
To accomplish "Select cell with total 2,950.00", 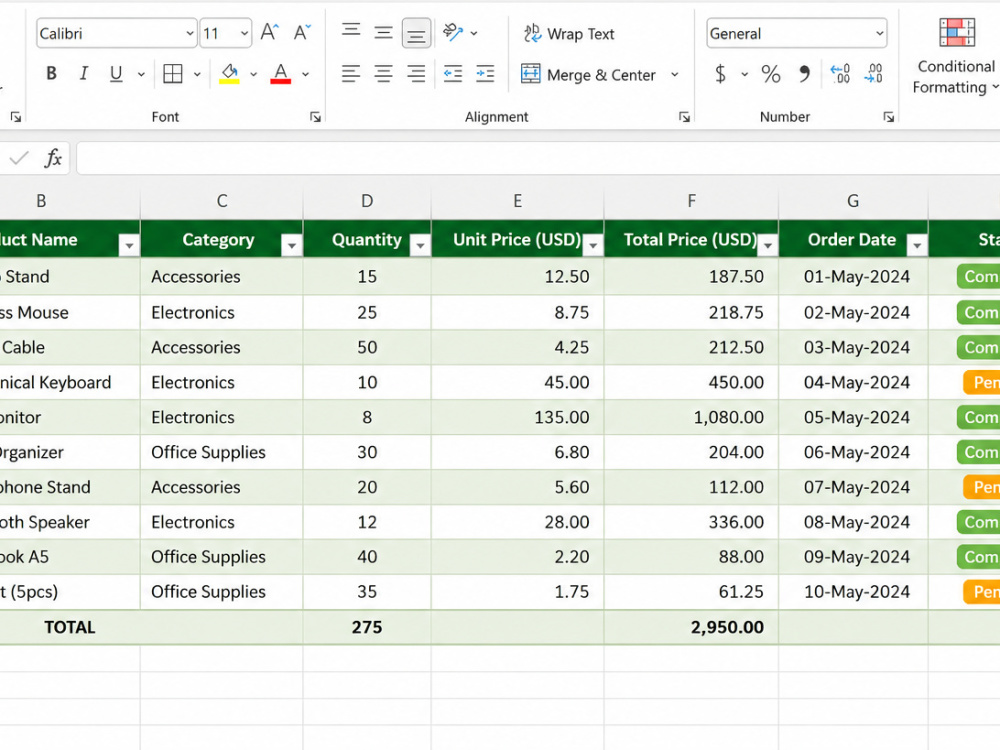I will click(691, 628).
